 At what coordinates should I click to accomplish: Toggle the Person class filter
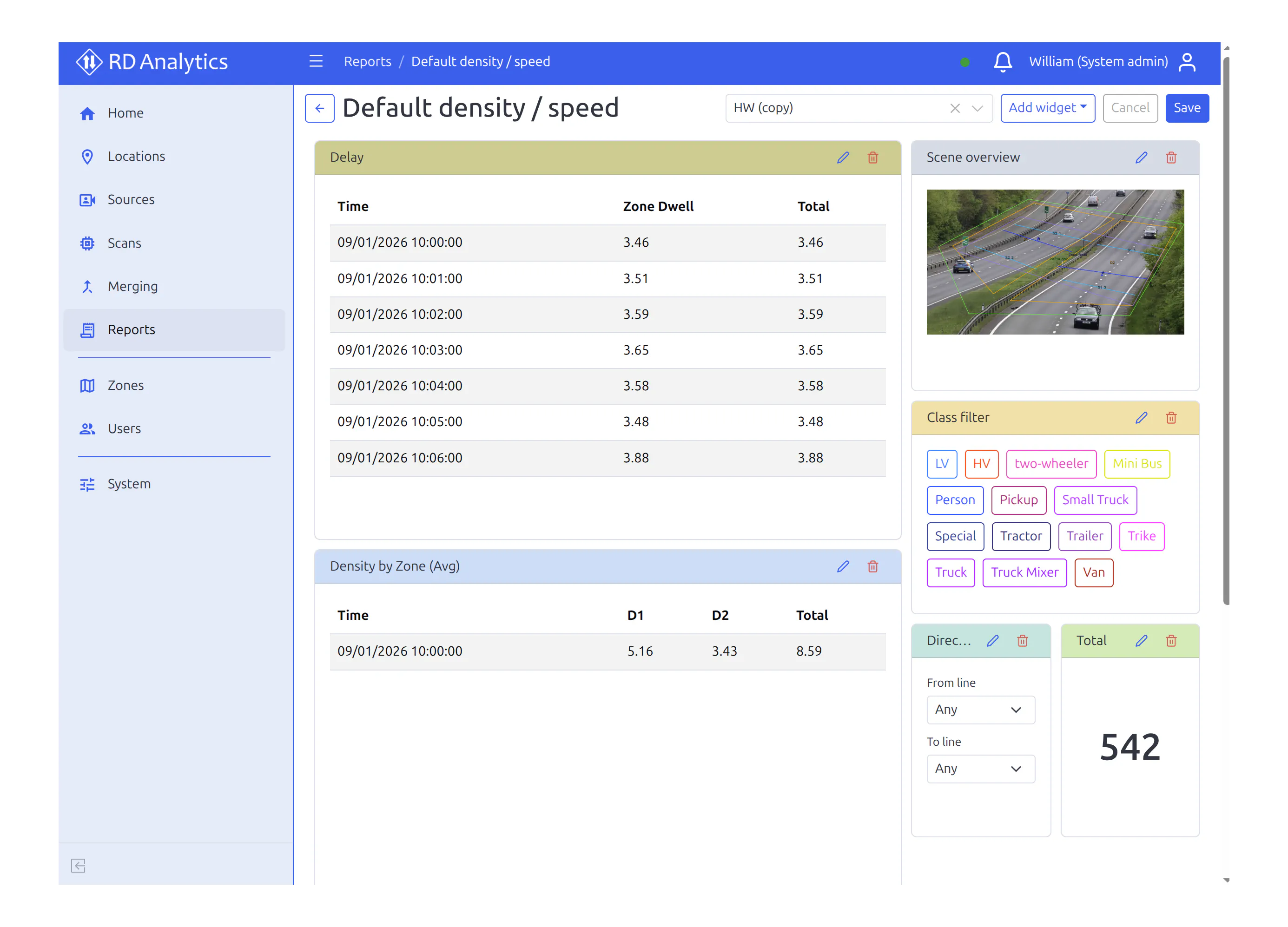955,500
